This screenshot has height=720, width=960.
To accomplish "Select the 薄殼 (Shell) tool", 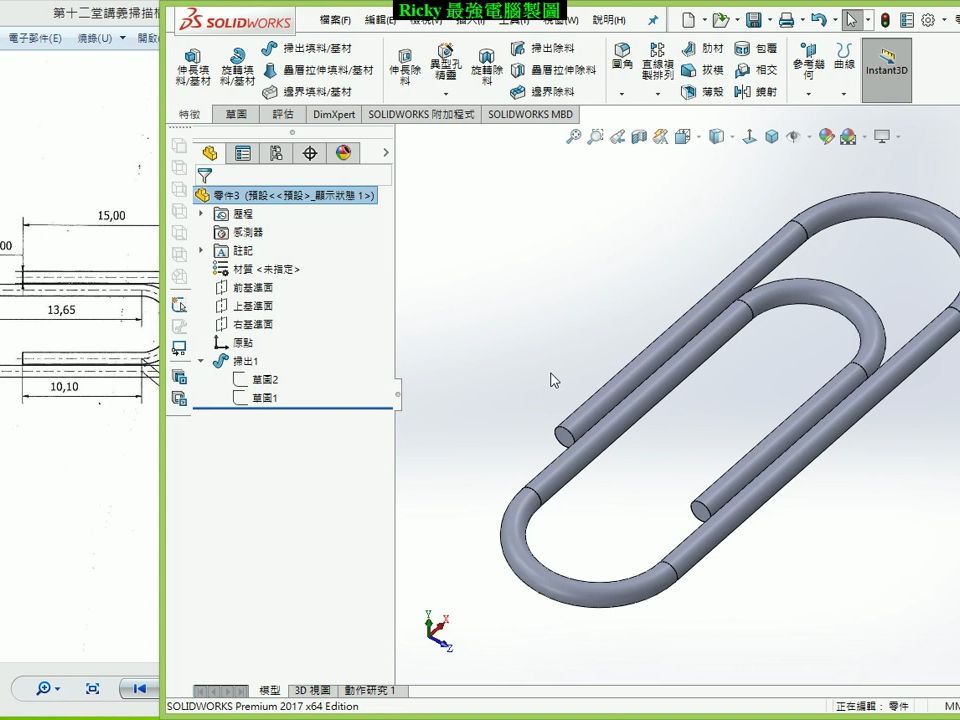I will tap(700, 92).
